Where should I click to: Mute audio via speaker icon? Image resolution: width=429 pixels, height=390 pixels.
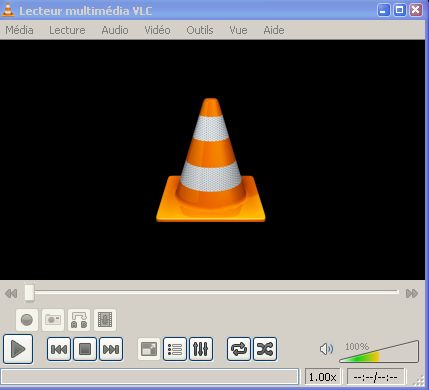tap(326, 349)
